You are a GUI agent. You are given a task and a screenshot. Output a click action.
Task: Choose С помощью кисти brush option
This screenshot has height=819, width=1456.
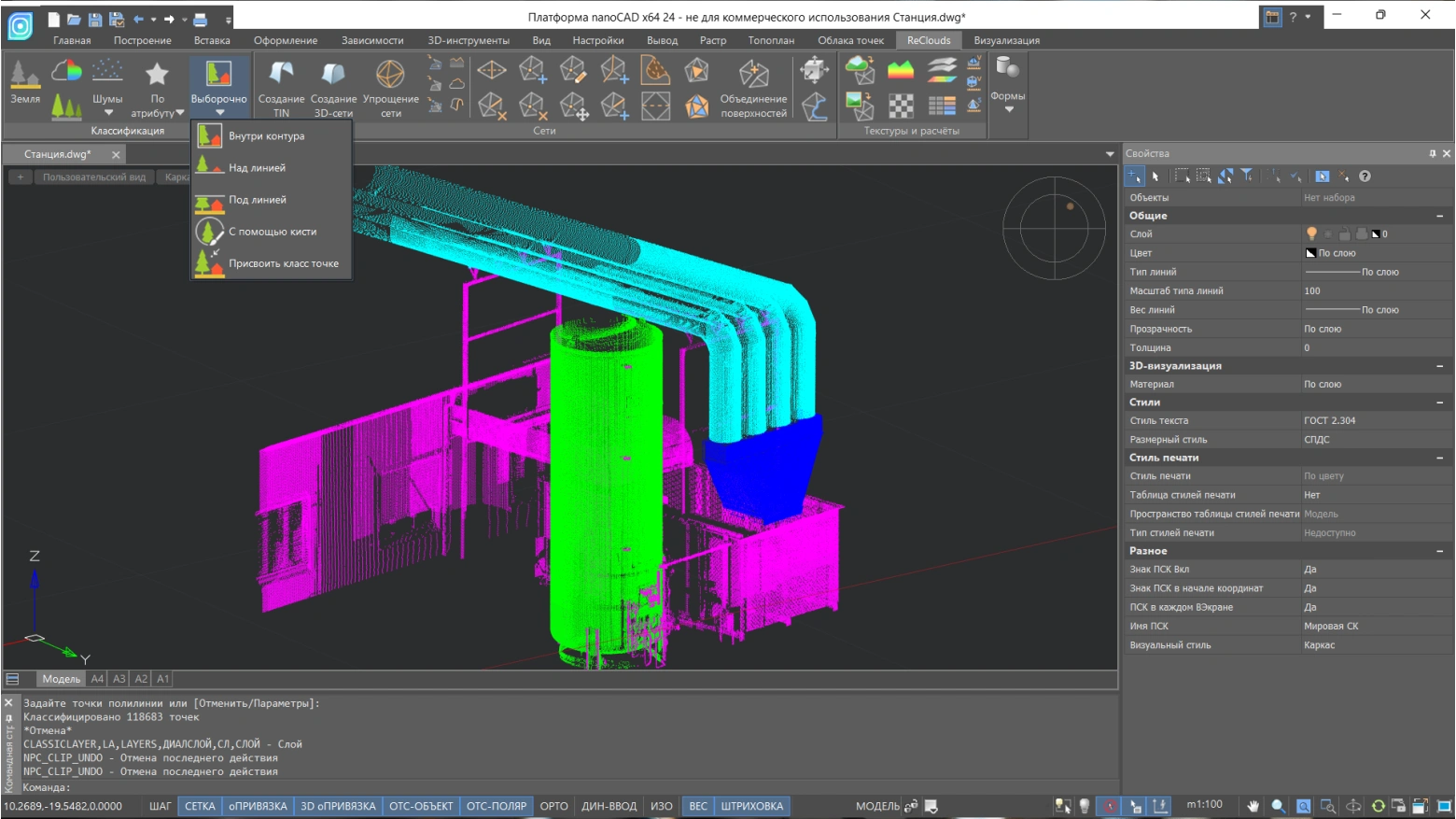(x=272, y=232)
